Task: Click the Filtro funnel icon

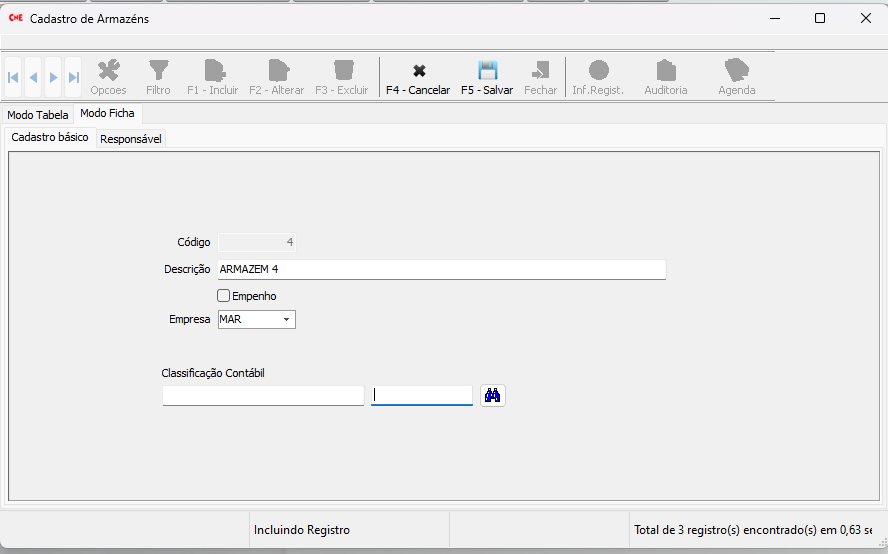Action: click(x=158, y=71)
